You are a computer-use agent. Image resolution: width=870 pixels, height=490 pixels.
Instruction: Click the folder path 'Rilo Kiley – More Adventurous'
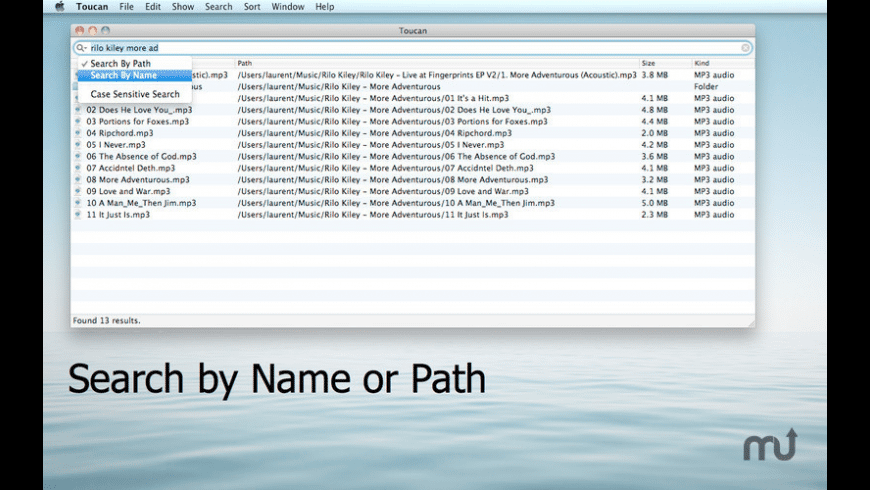tap(339, 87)
